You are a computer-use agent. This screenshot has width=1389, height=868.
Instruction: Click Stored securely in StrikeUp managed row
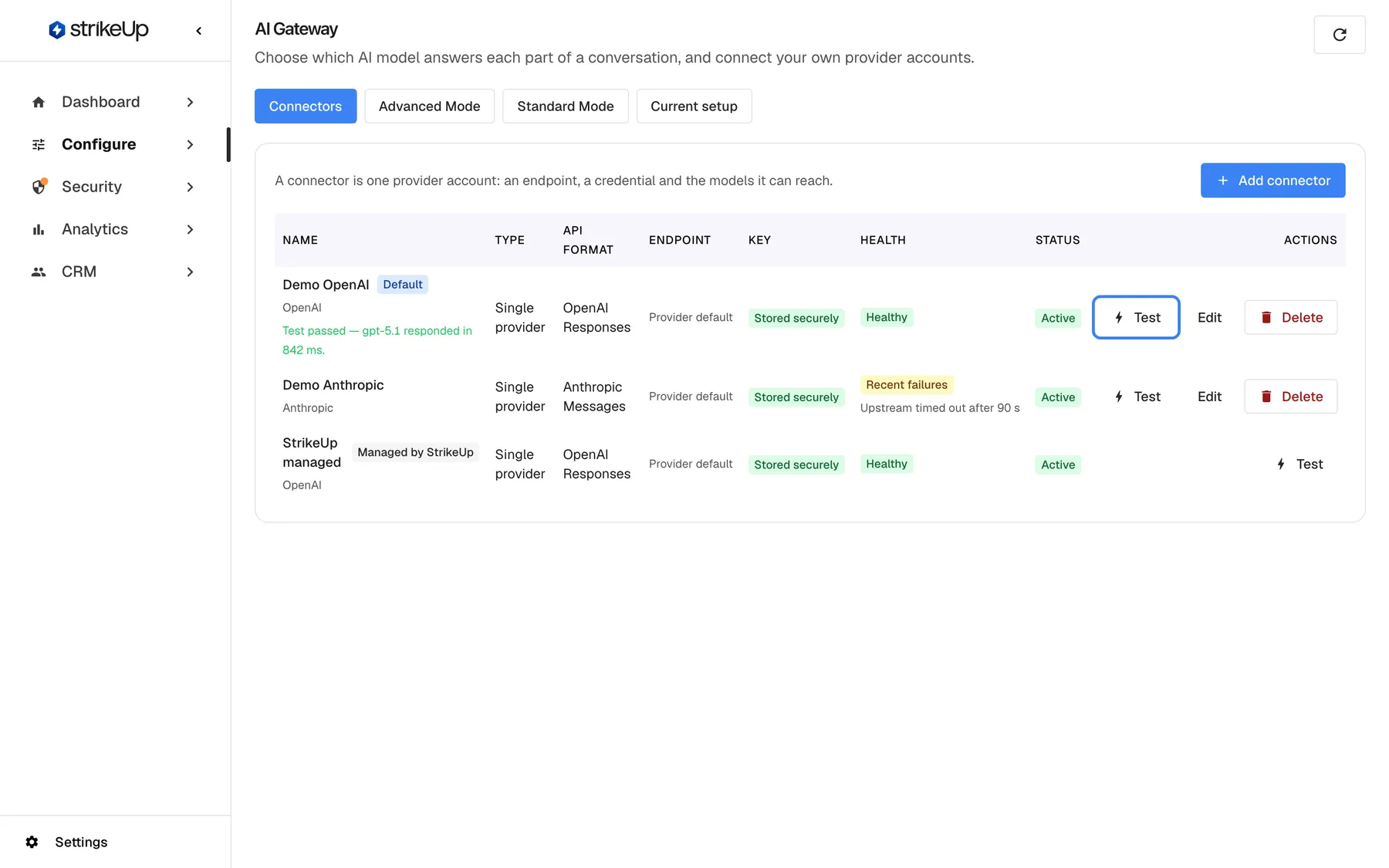click(796, 464)
